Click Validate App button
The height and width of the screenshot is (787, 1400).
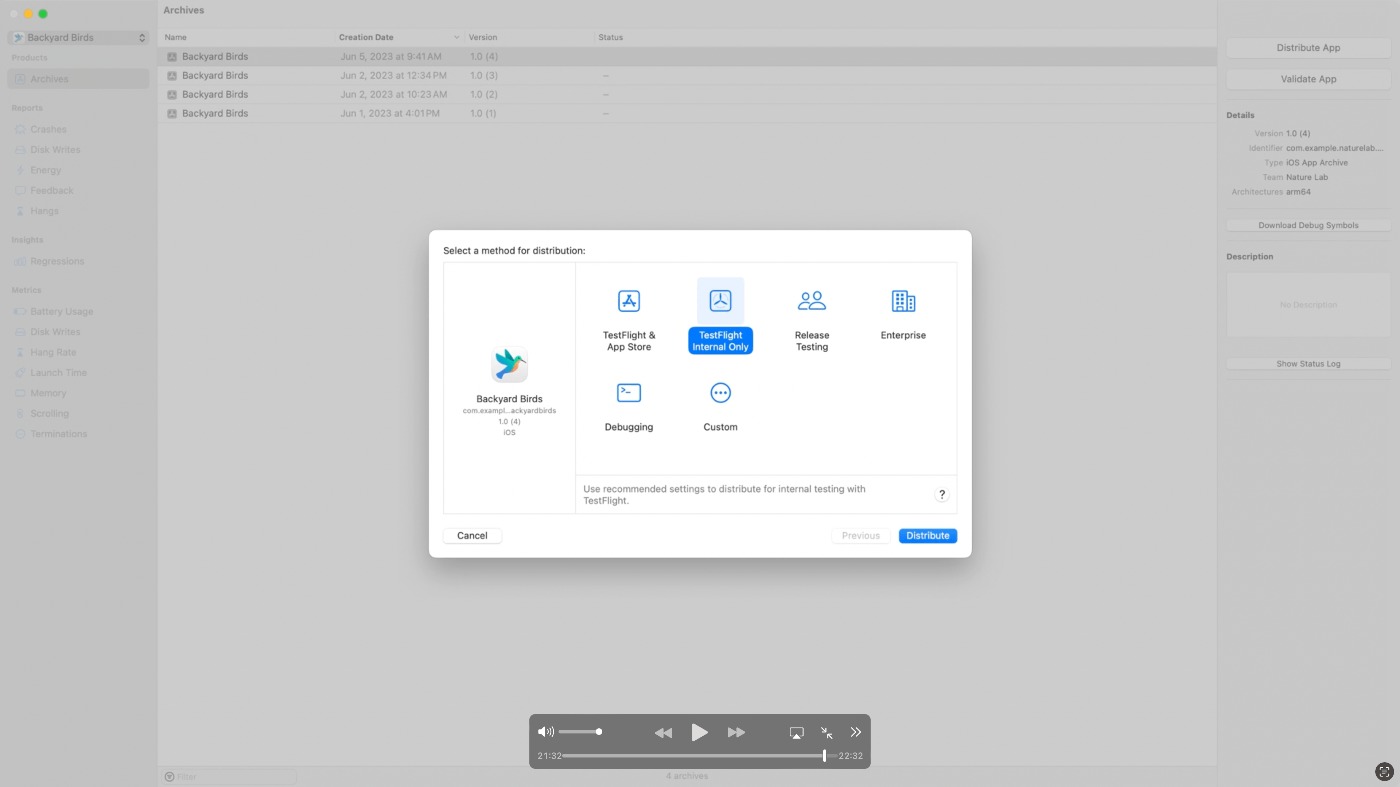[x=1308, y=79]
